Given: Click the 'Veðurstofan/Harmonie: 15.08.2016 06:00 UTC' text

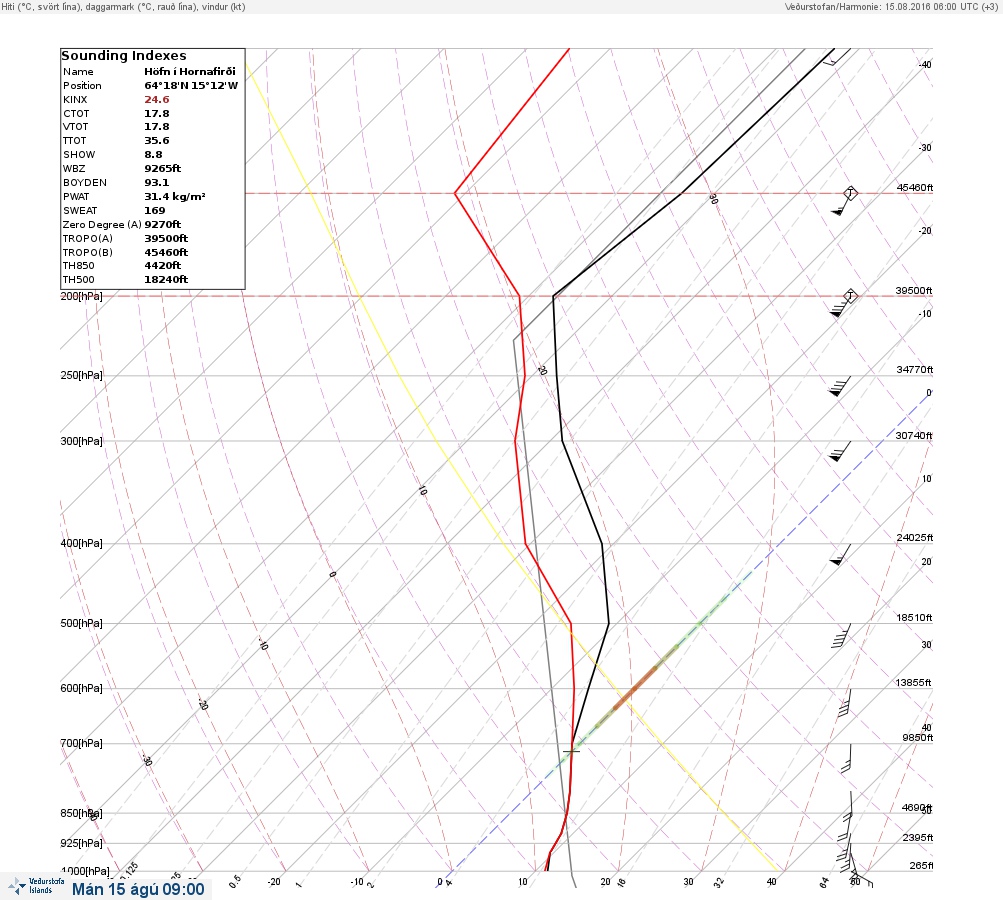Looking at the screenshot, I should point(882,7).
